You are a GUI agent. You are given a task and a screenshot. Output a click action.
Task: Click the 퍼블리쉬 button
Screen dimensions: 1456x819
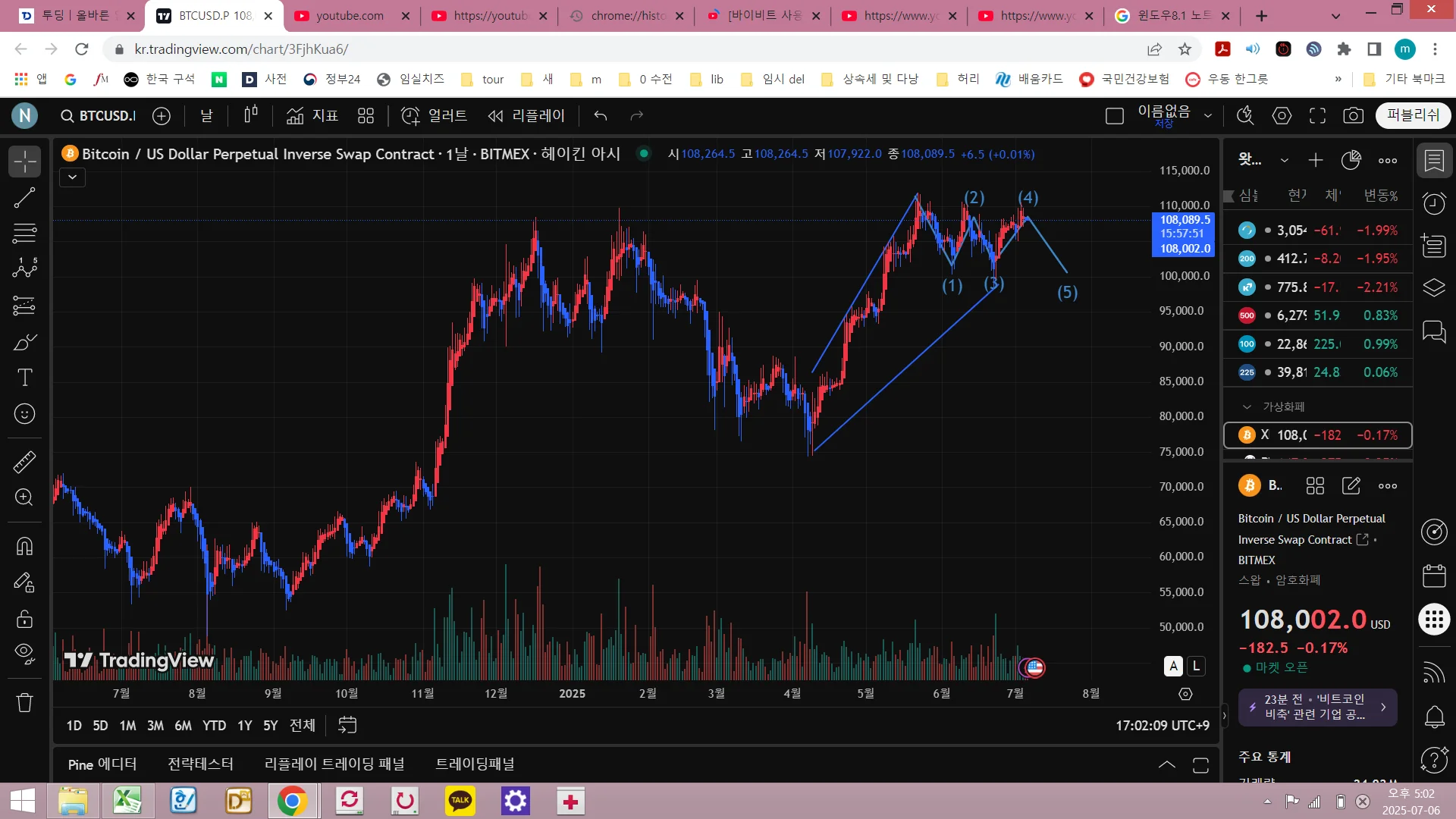point(1412,115)
